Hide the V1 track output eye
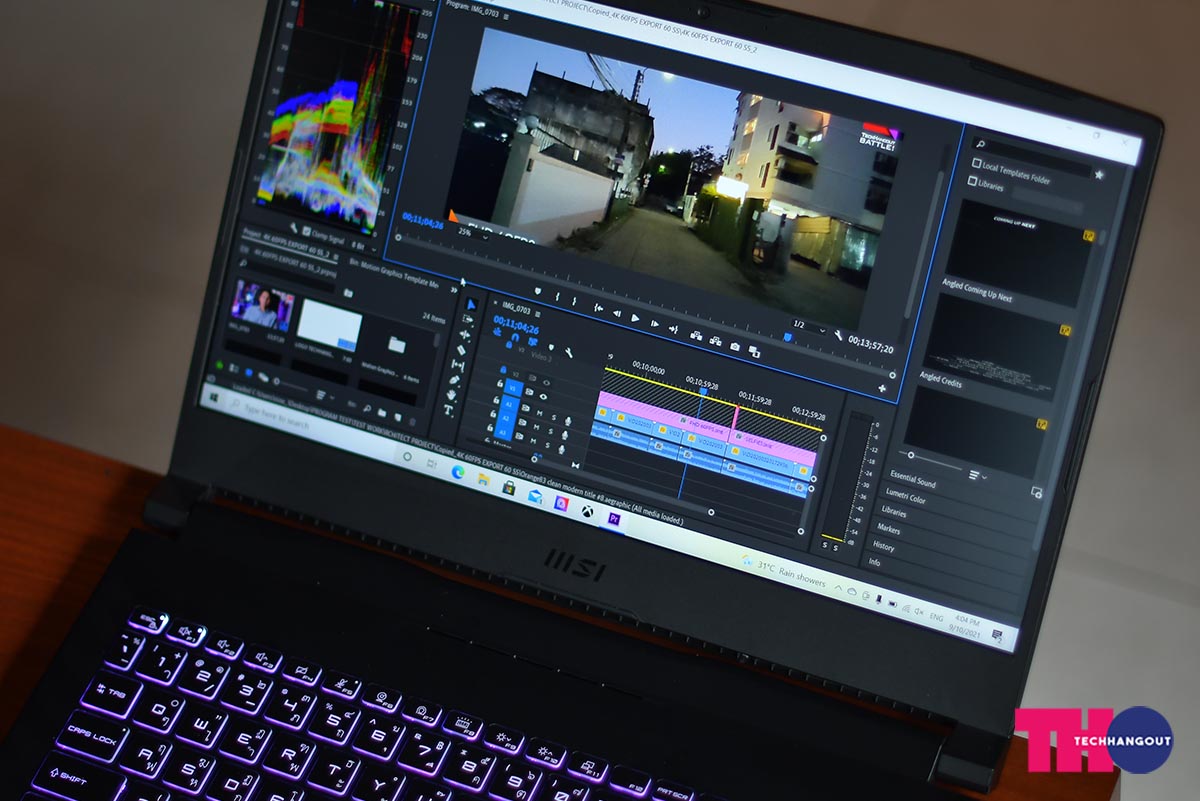Image resolution: width=1200 pixels, height=801 pixels. point(543,397)
